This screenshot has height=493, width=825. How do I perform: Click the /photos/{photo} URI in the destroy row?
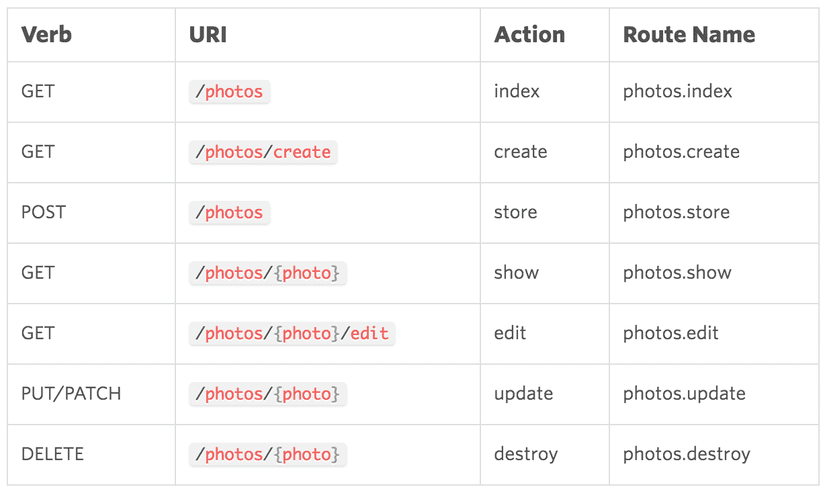point(267,454)
